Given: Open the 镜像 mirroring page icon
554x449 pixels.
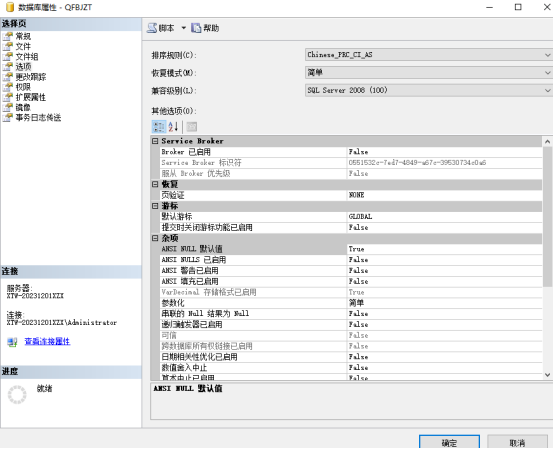Looking at the screenshot, I should [x=7, y=107].
